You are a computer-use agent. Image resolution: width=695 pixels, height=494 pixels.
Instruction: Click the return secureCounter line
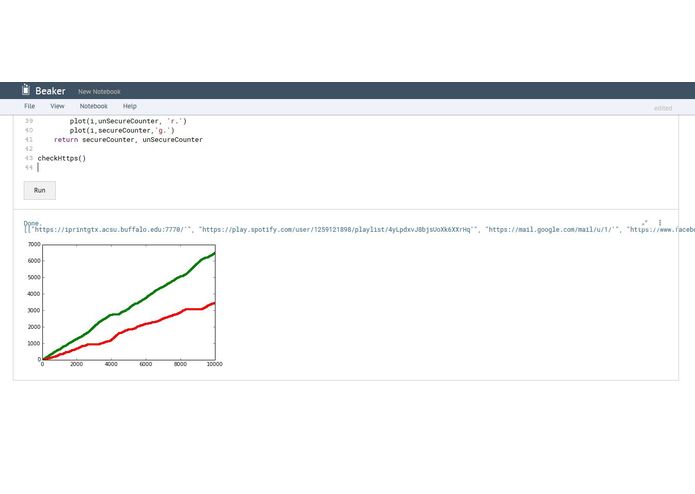coord(128,140)
